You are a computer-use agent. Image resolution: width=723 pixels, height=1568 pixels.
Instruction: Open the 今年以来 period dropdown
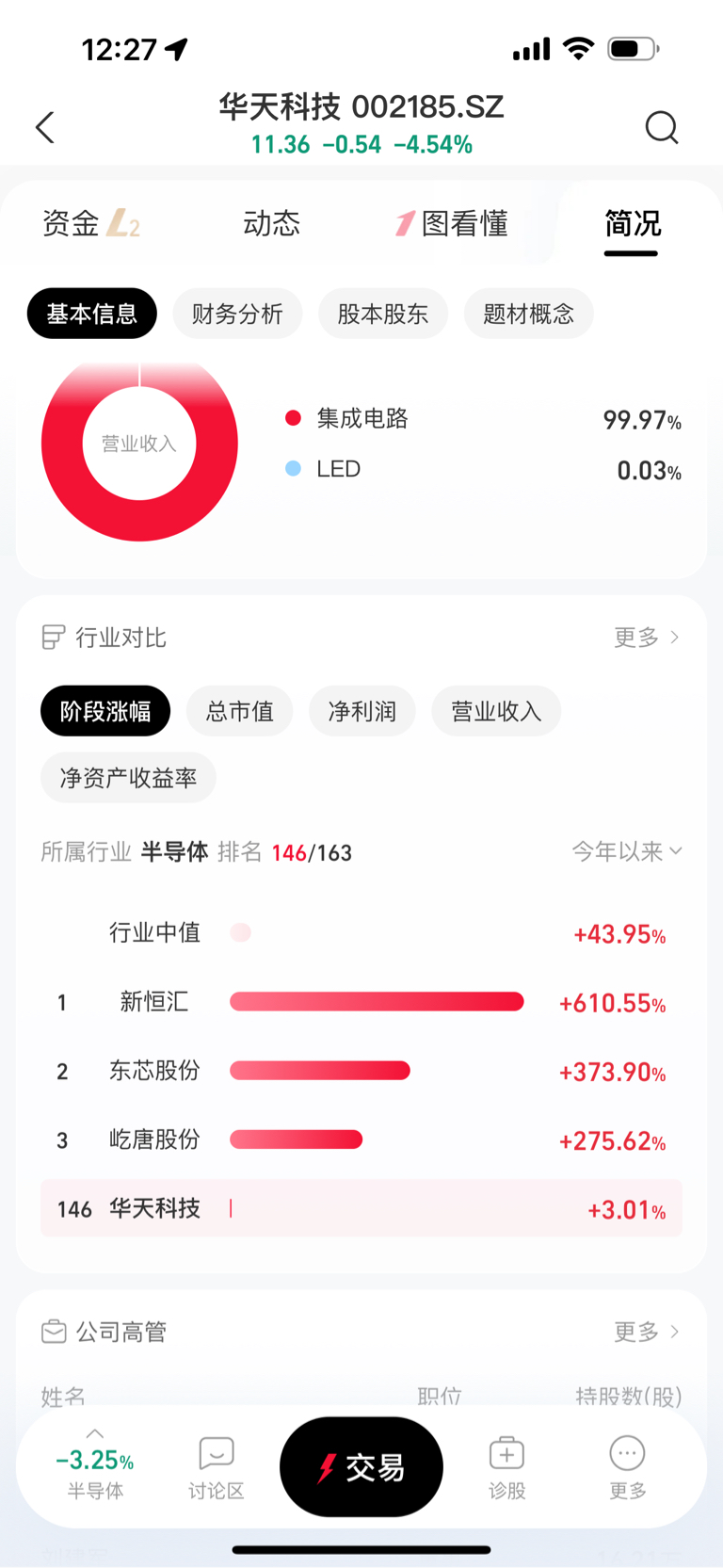pos(627,851)
